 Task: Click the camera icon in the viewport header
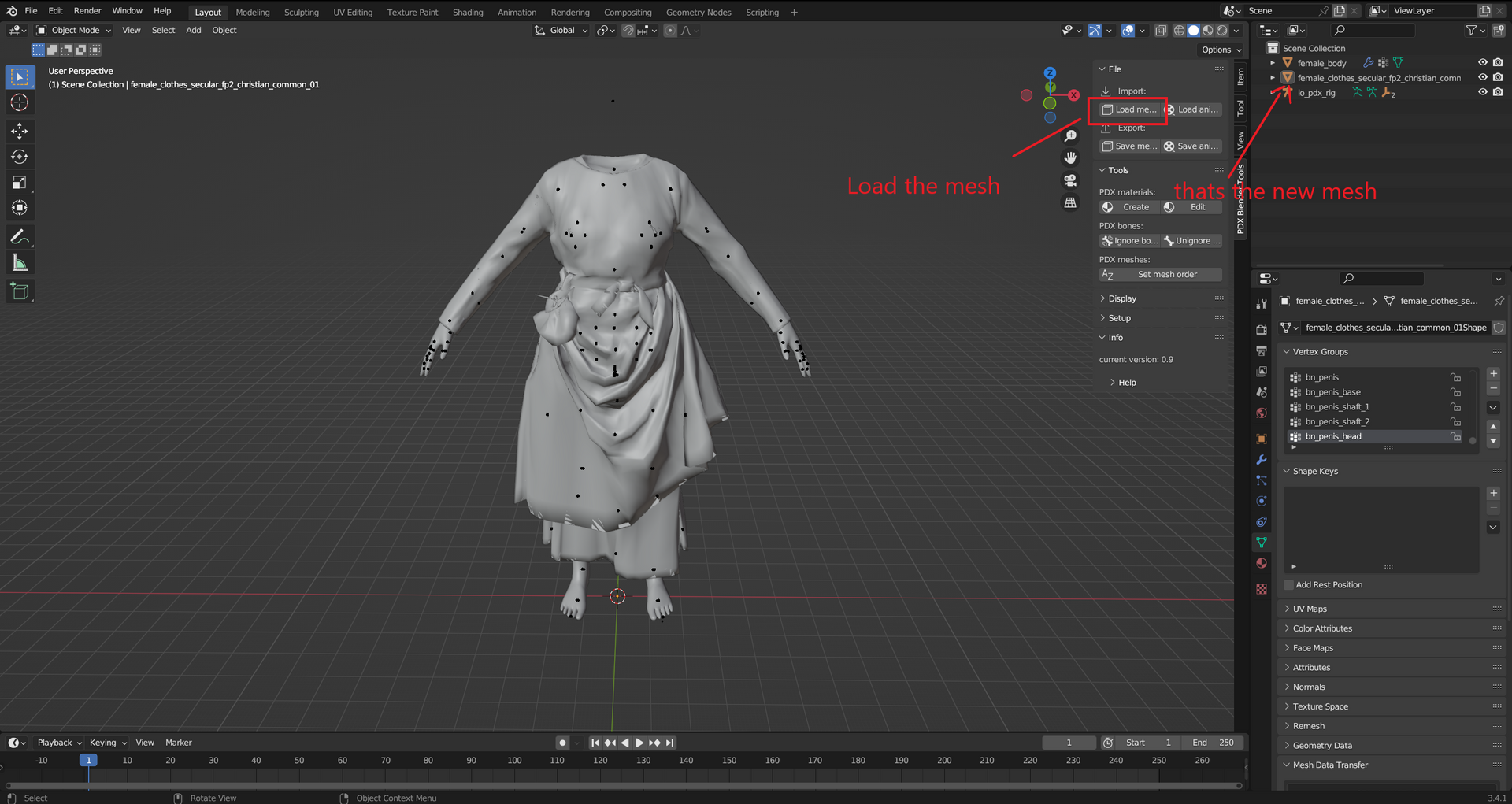tap(1070, 180)
